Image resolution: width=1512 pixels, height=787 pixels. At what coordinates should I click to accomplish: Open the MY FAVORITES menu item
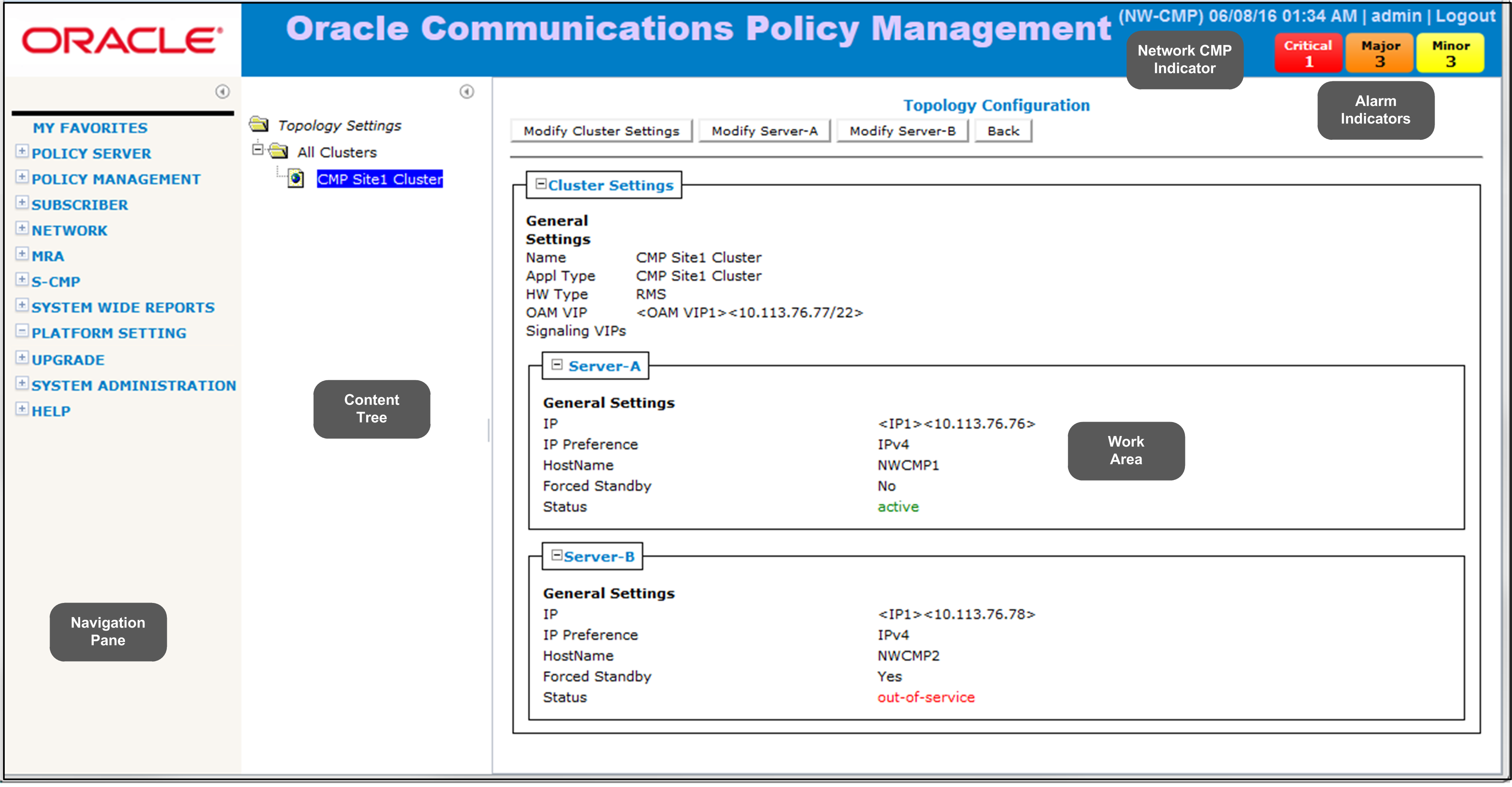90,128
